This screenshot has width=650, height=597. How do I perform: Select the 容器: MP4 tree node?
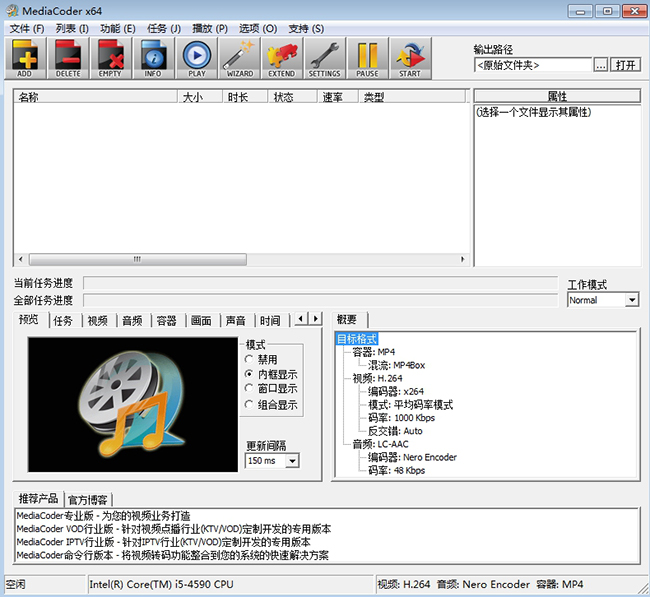pos(374,352)
